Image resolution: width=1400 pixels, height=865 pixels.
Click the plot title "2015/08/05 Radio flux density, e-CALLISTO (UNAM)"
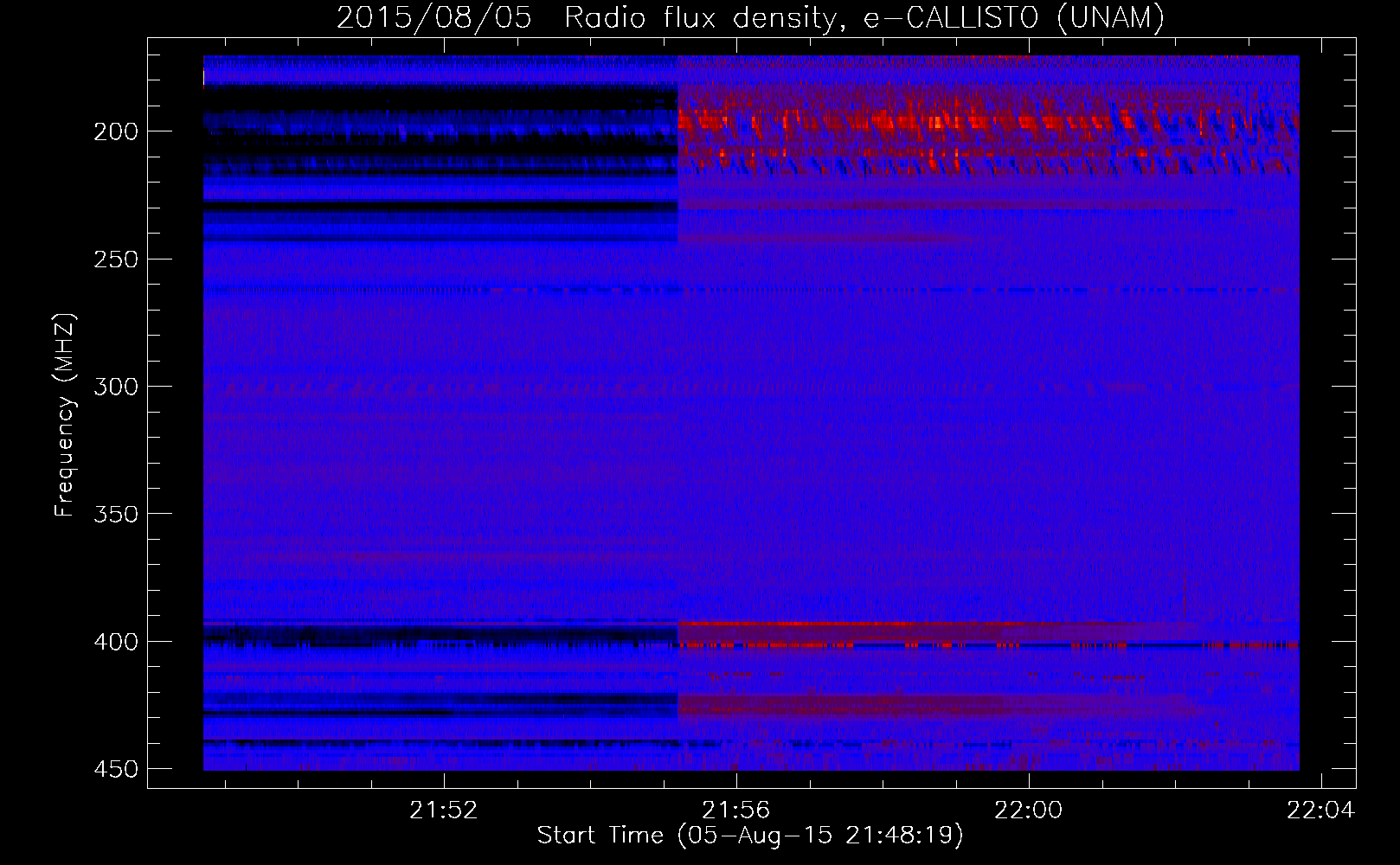click(x=750, y=17)
